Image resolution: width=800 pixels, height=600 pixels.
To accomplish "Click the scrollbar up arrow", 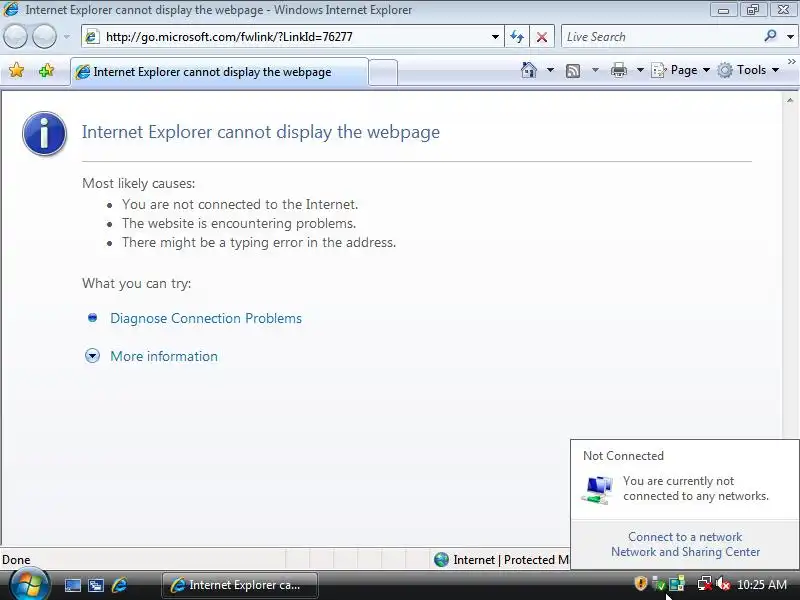I will click(x=790, y=101).
